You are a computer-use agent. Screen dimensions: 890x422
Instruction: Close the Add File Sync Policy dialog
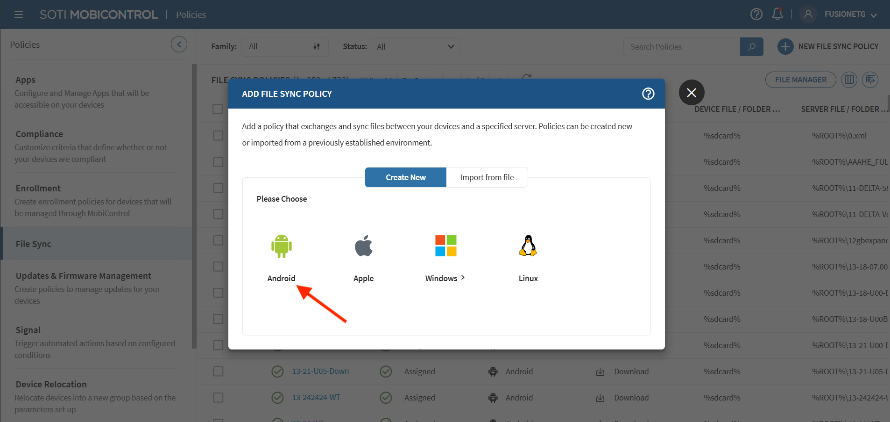(692, 93)
